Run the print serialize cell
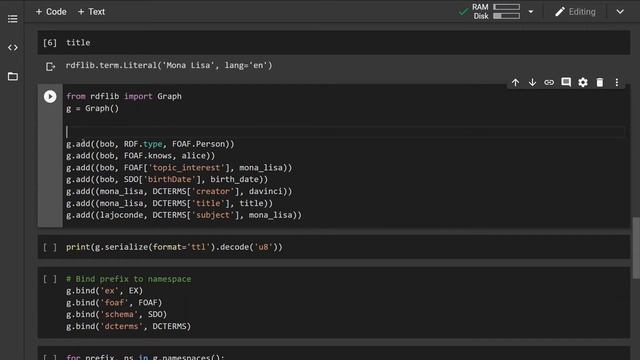 click(50, 247)
